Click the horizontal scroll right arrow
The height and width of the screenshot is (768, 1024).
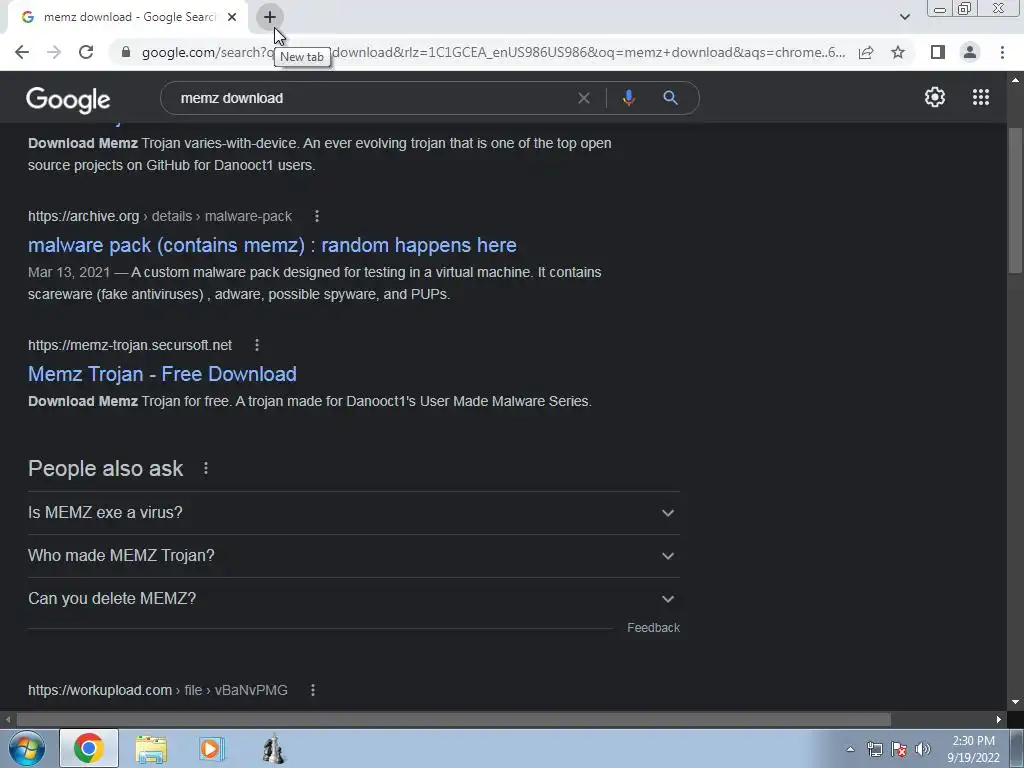point(999,719)
